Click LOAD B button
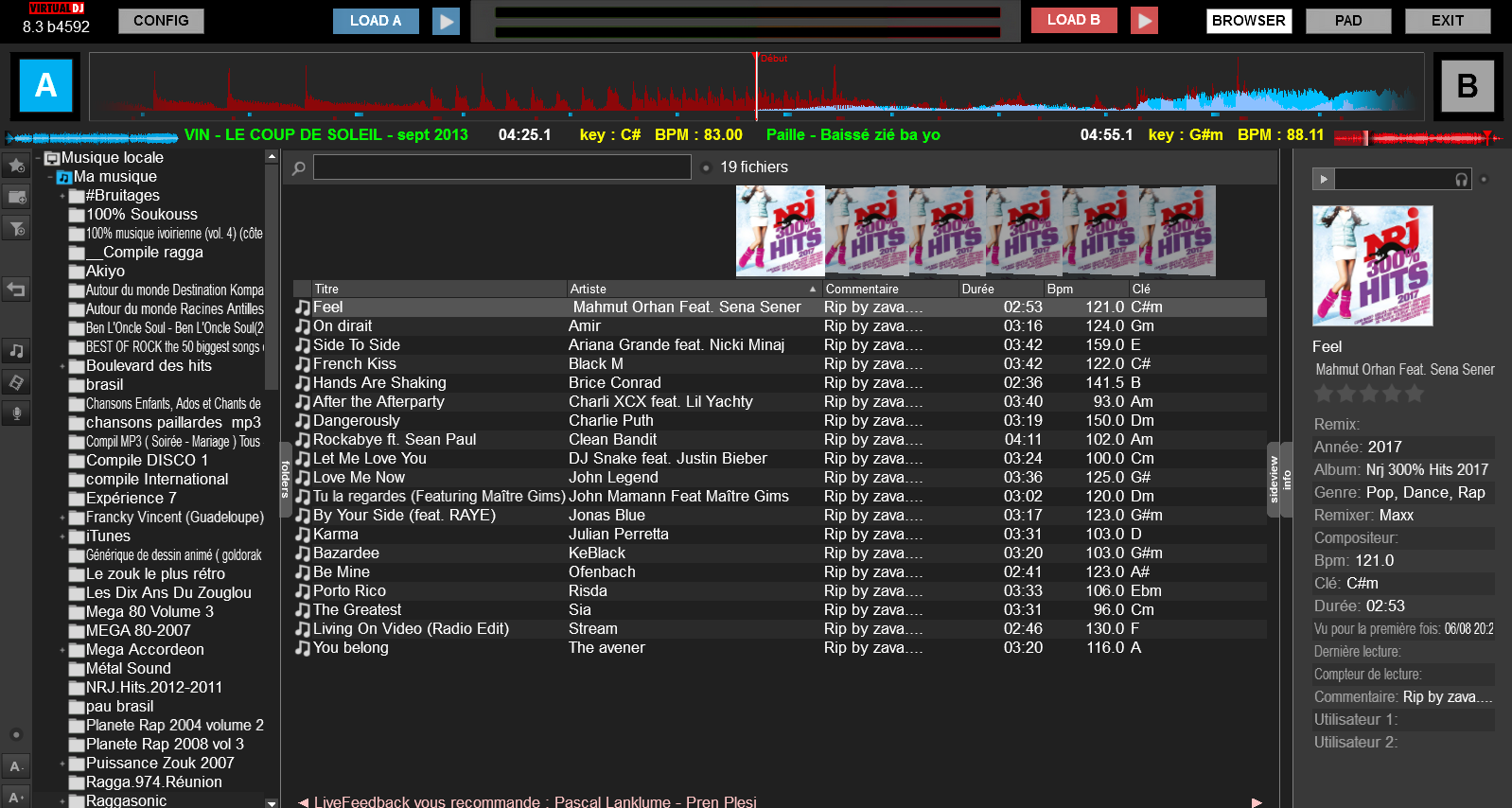This screenshot has height=808, width=1512. coord(1074,21)
